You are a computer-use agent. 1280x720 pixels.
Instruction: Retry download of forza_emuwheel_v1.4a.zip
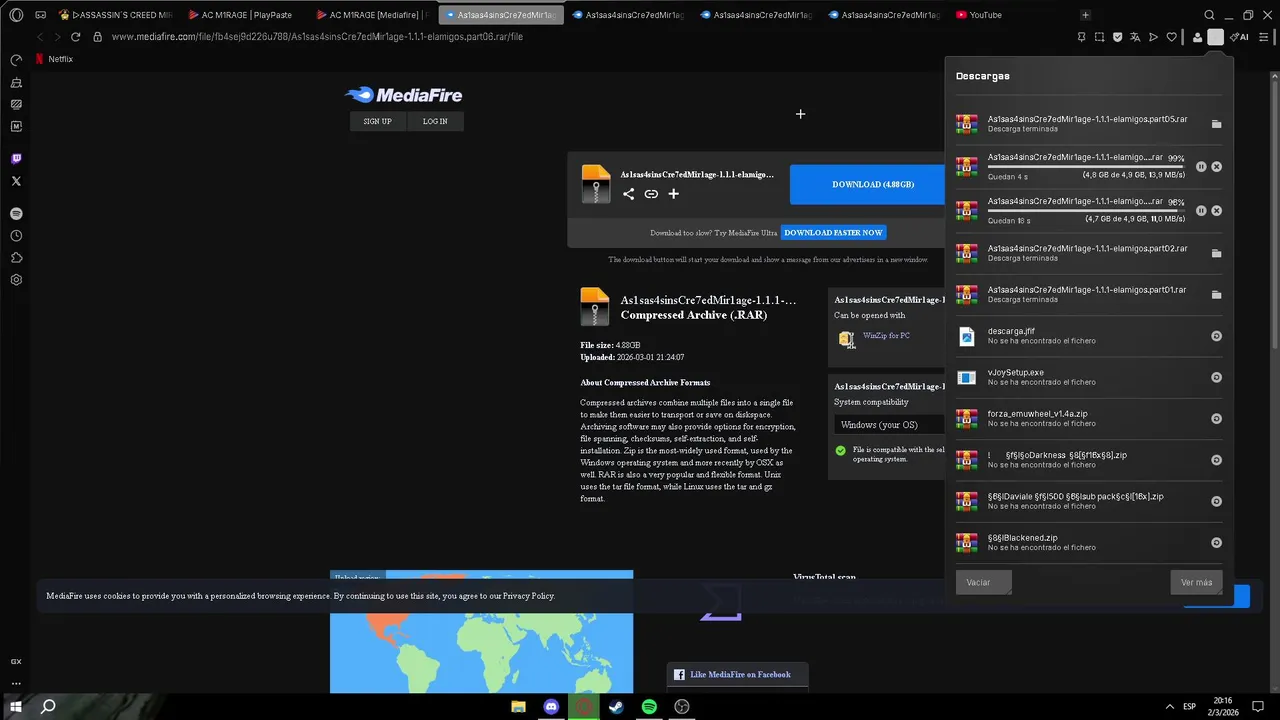(x=1216, y=419)
